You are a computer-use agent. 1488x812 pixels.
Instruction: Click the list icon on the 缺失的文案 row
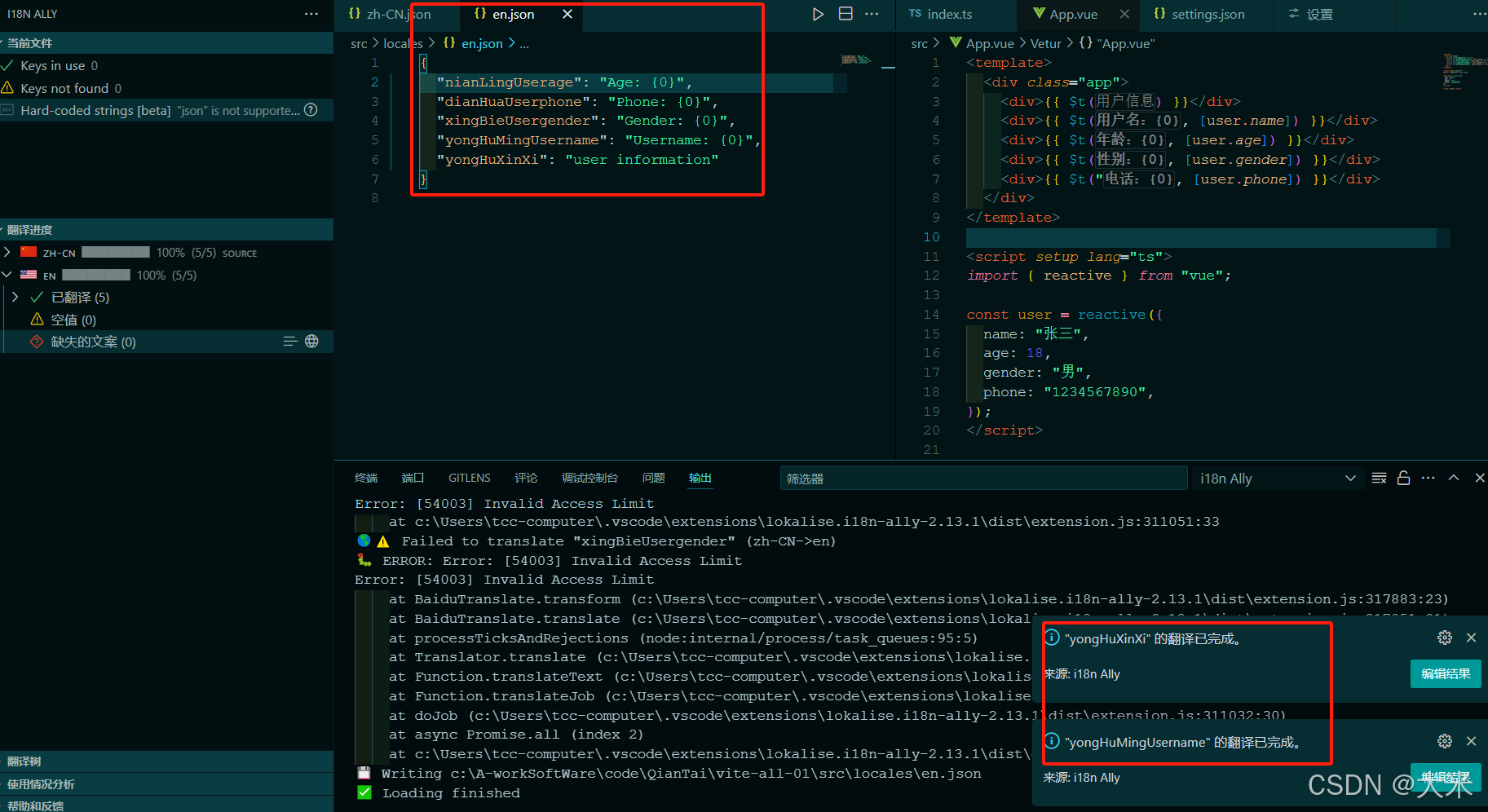click(289, 342)
